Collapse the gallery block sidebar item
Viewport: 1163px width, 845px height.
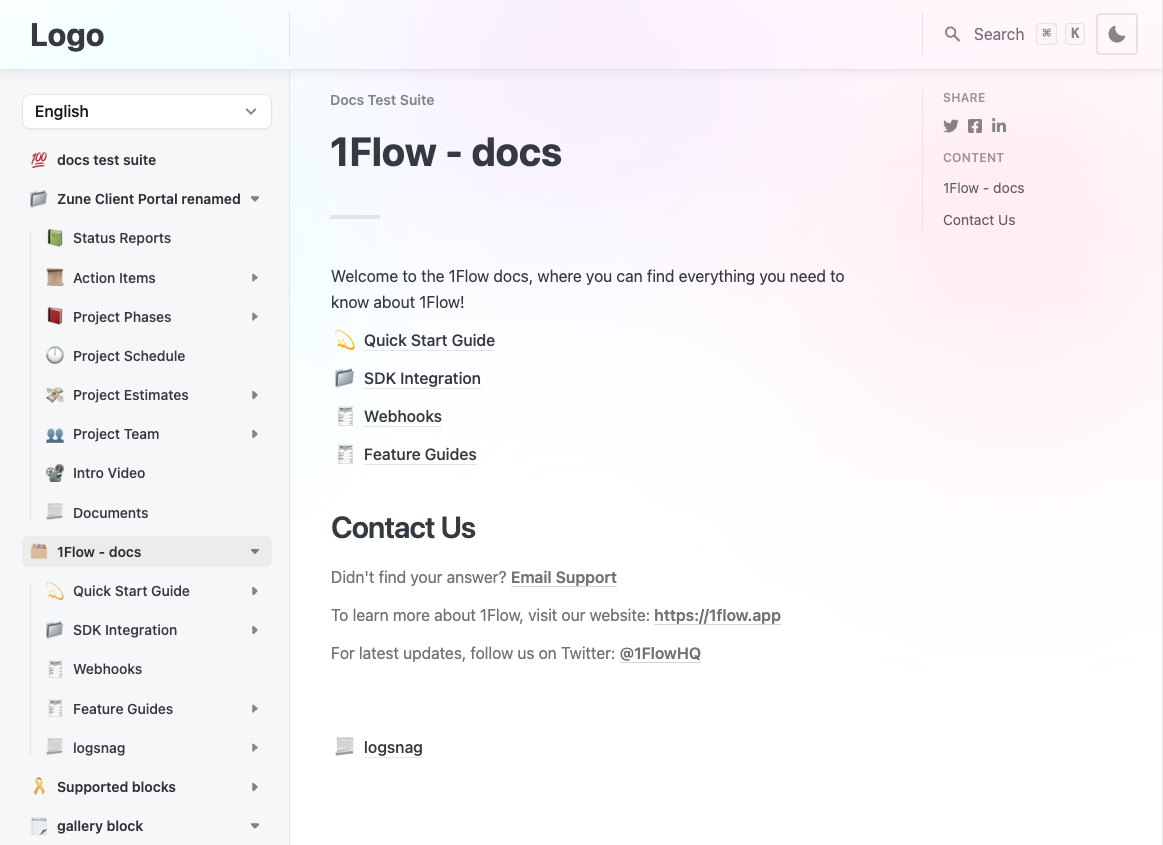[255, 826]
